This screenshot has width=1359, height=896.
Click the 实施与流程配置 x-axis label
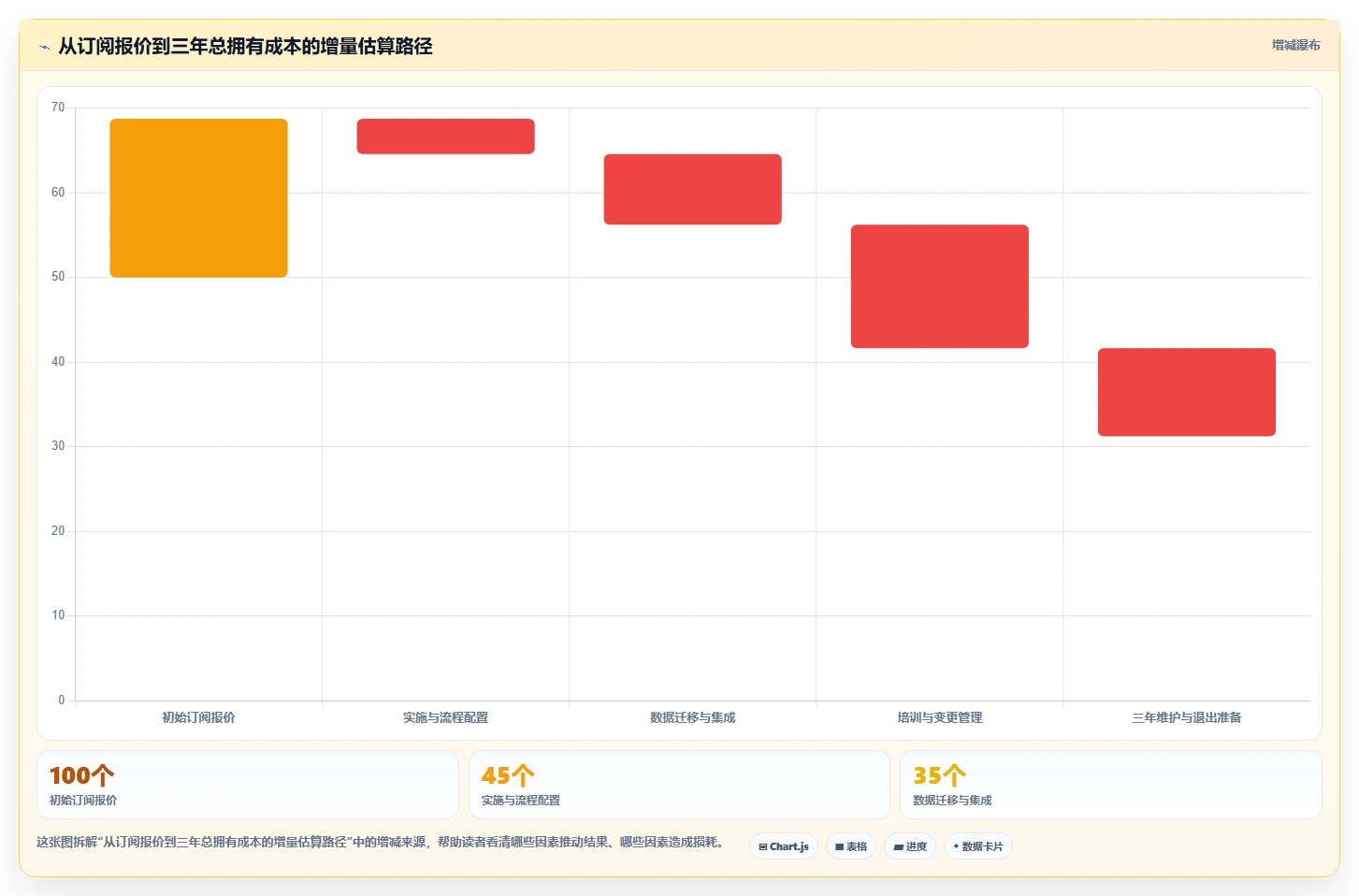445,717
